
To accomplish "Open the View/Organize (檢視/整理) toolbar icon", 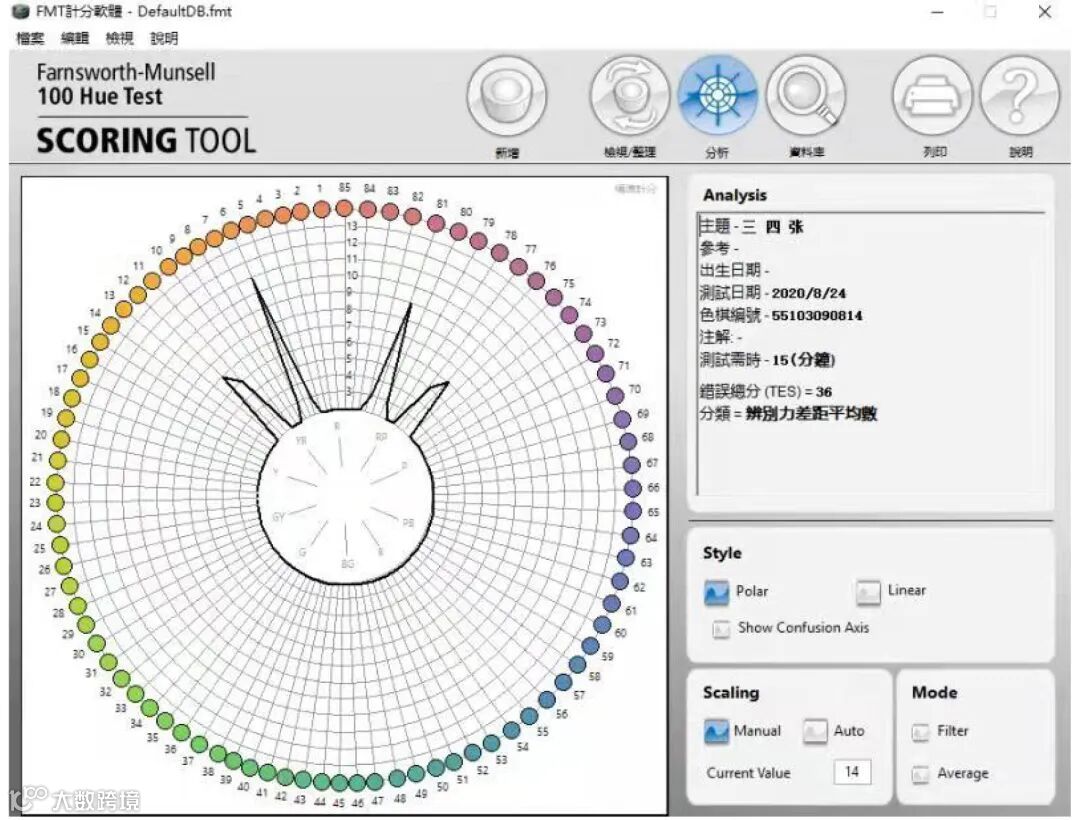I will point(629,96).
